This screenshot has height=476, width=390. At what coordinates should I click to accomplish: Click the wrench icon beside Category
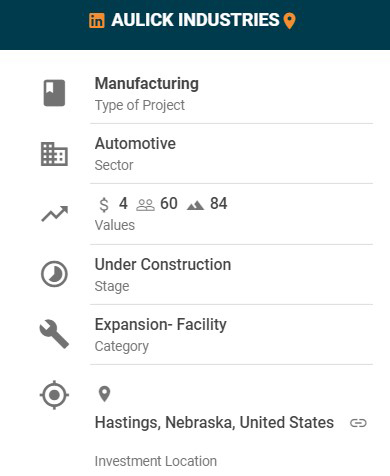click(54, 334)
